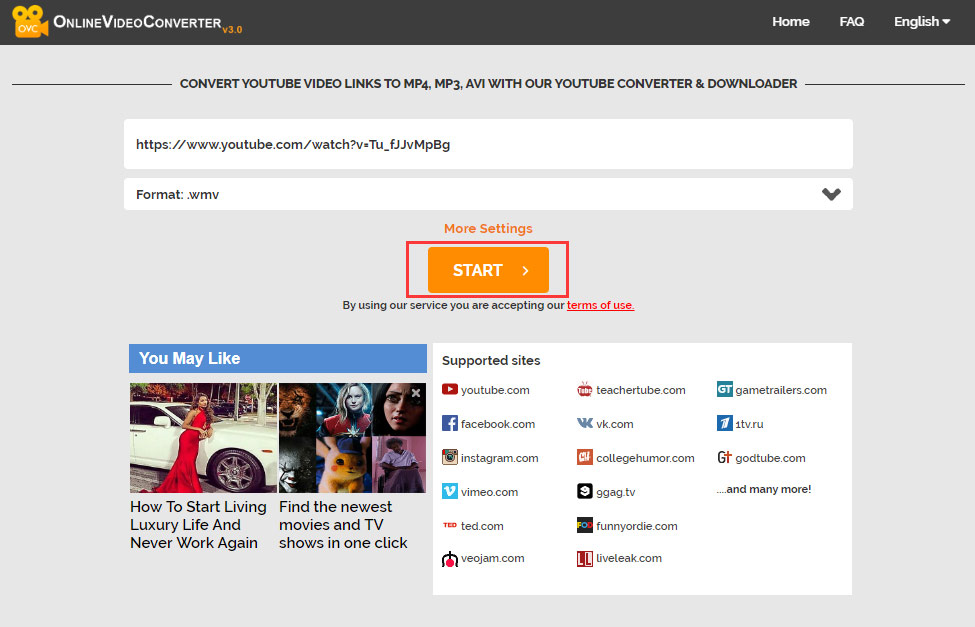Open the FAQ page

click(851, 22)
